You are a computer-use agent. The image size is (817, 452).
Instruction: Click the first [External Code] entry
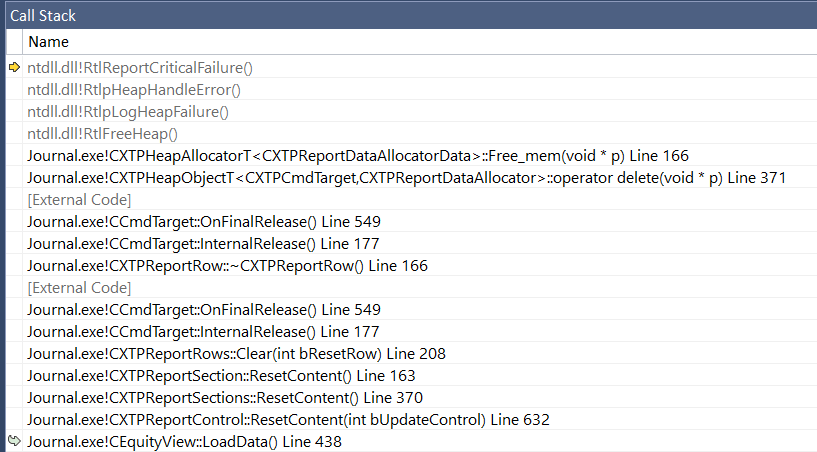[x=79, y=200]
